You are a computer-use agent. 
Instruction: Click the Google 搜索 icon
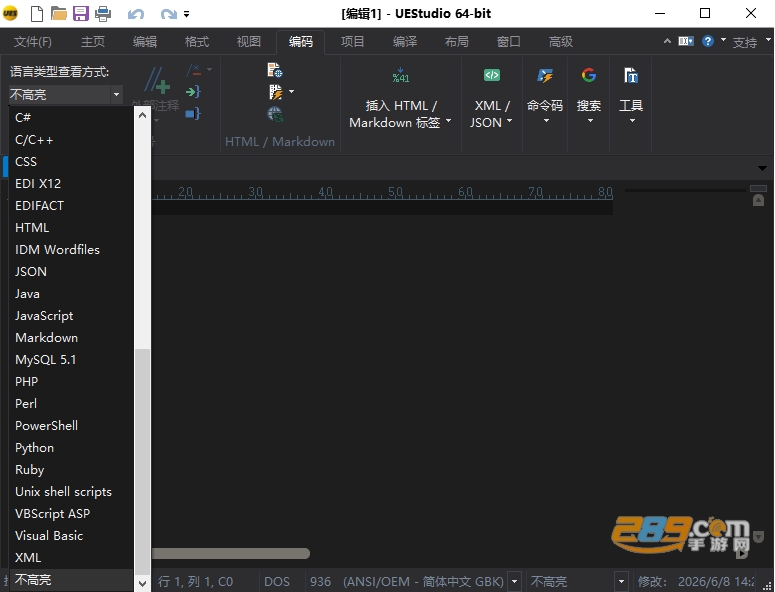589,75
